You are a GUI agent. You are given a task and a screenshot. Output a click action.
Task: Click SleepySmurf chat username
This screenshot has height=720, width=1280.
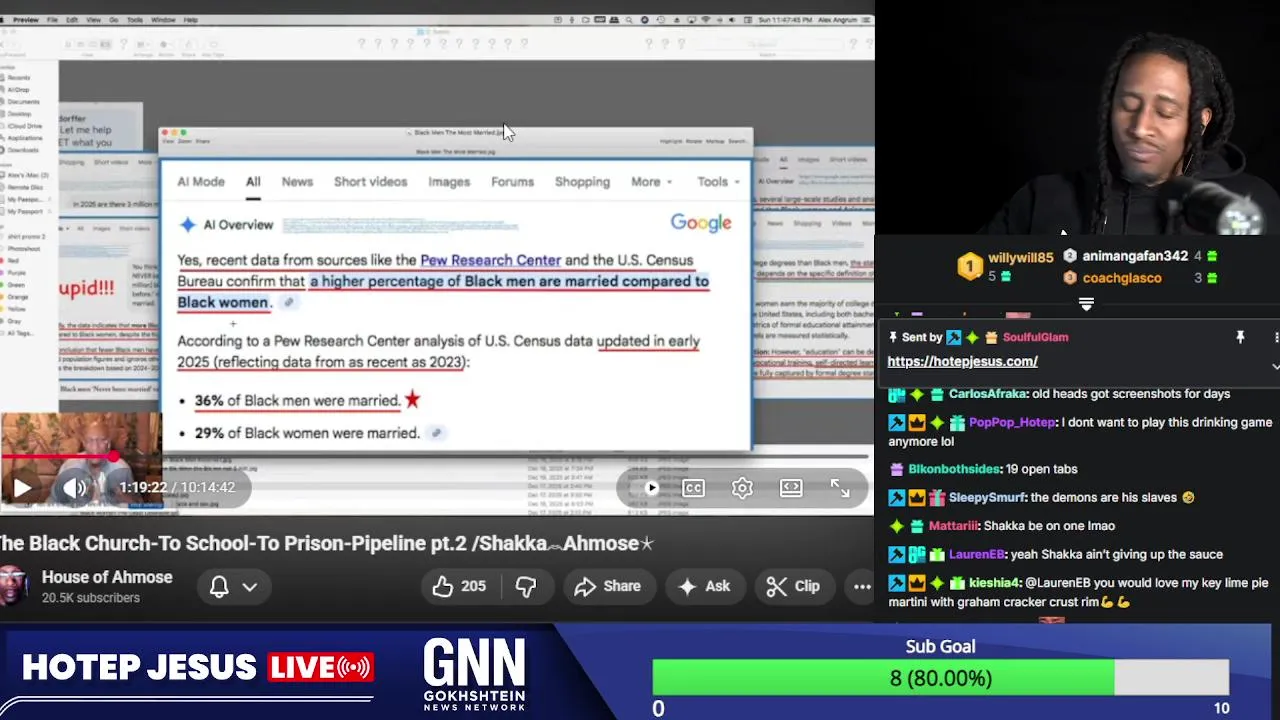point(986,497)
